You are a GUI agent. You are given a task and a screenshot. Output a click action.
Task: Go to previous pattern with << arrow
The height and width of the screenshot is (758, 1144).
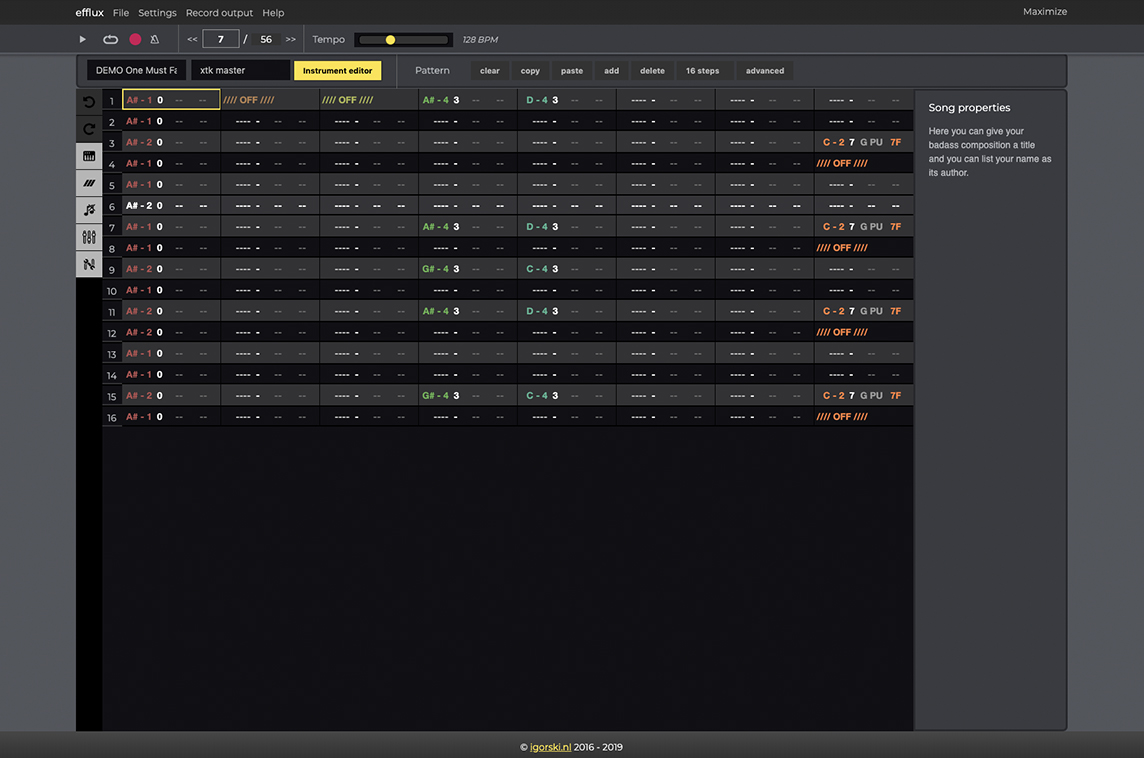click(x=192, y=39)
